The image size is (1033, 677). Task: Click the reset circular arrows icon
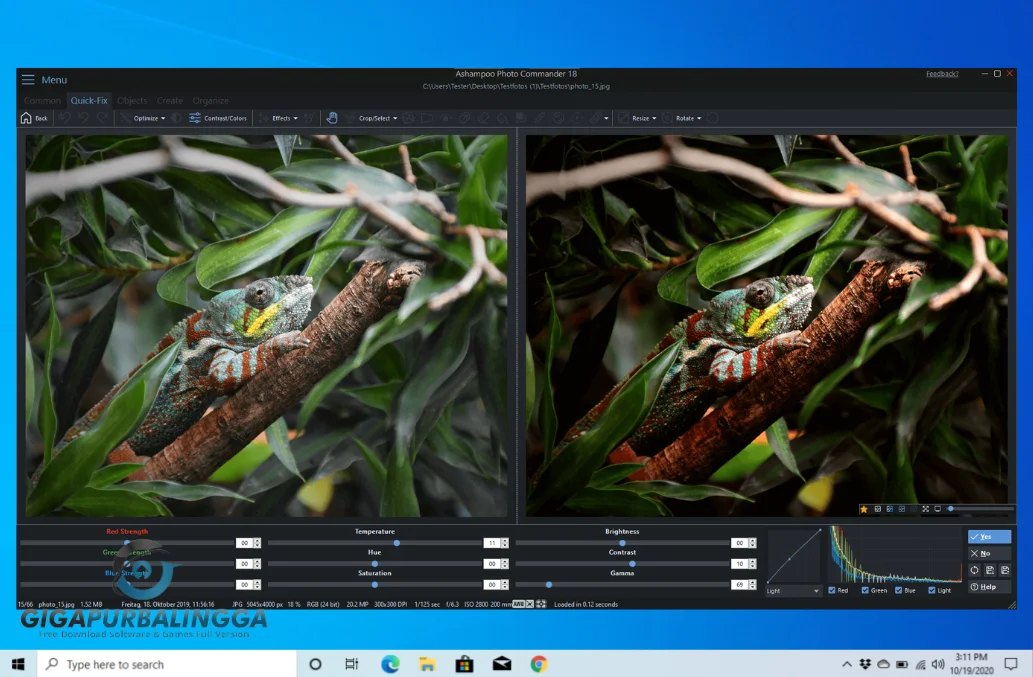pos(975,570)
